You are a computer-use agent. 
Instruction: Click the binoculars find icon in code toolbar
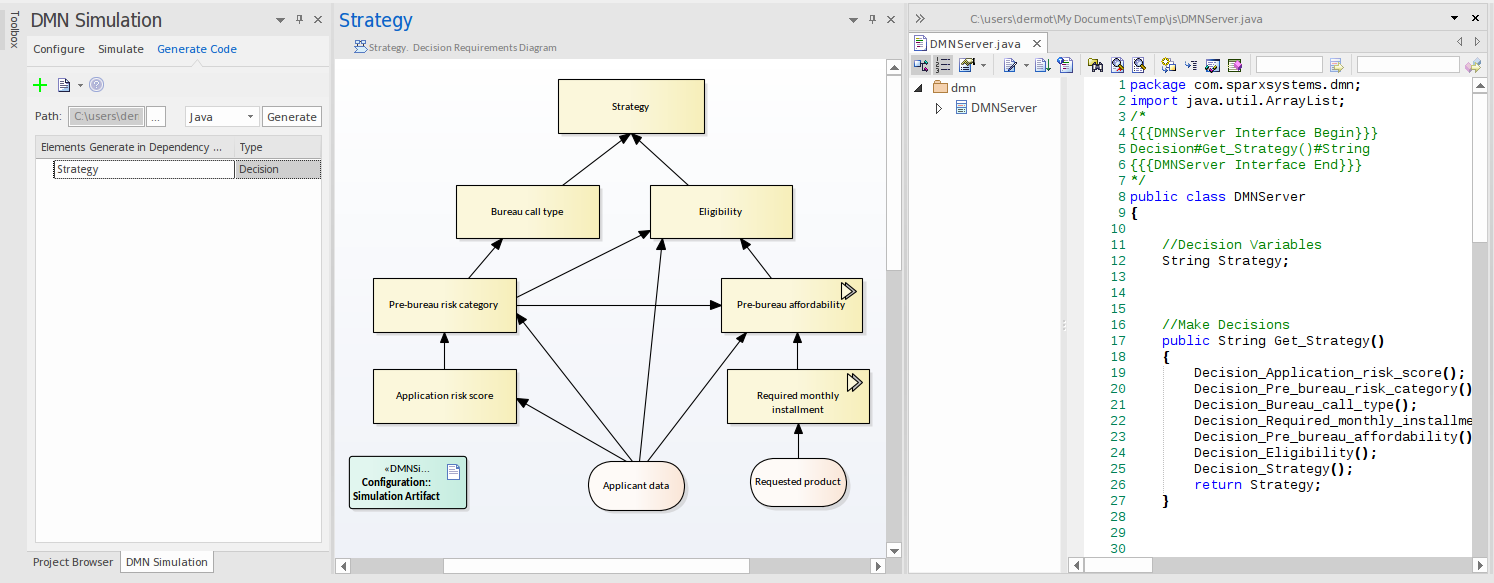tap(1095, 65)
